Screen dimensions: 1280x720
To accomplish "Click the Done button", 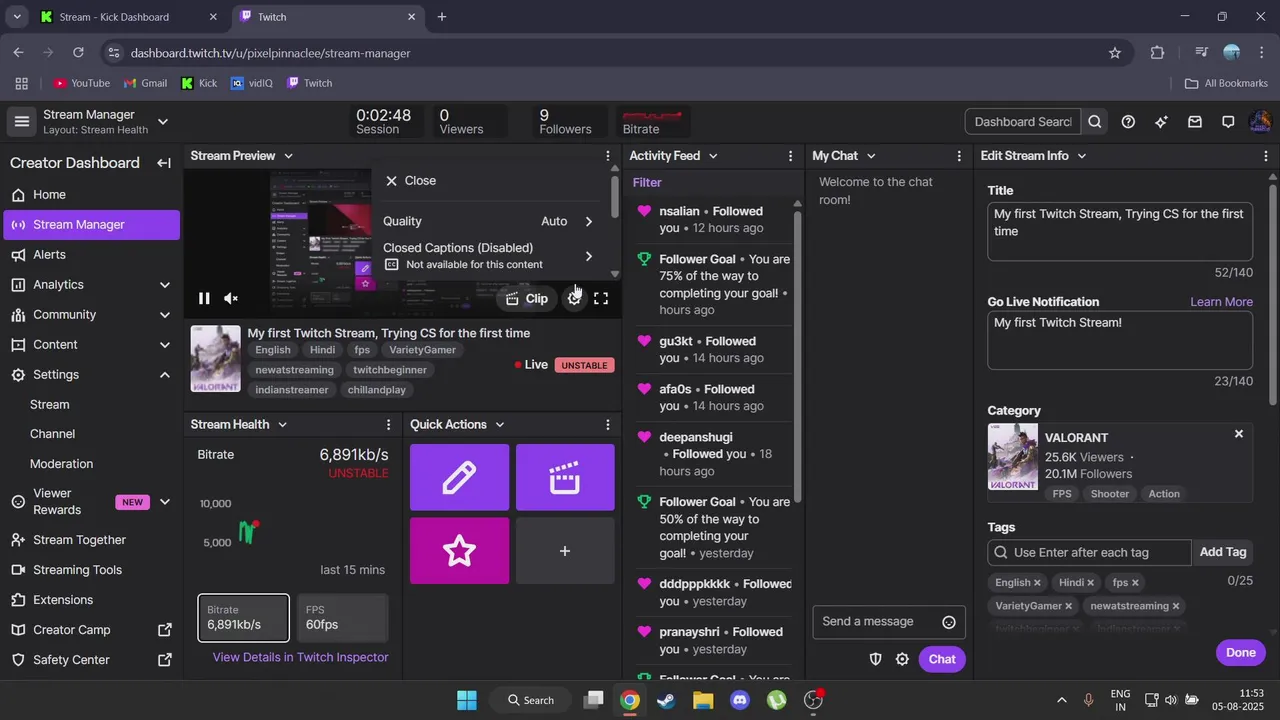I will pos(1240,653).
